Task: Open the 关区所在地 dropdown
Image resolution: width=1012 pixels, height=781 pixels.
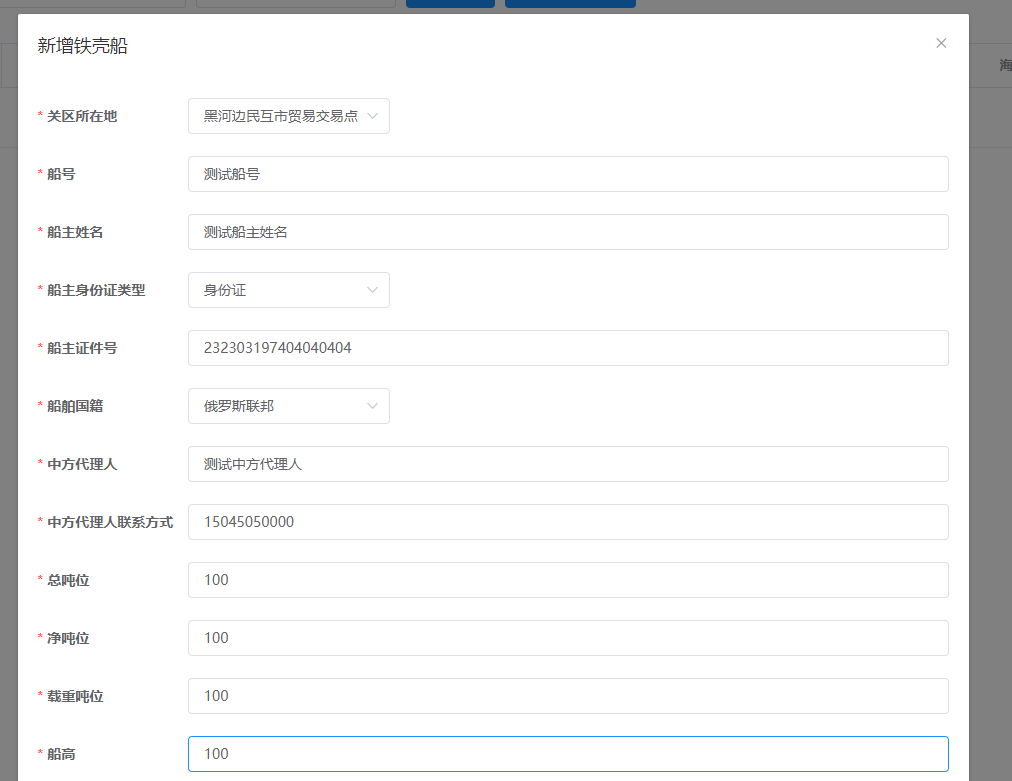Action: (x=280, y=116)
